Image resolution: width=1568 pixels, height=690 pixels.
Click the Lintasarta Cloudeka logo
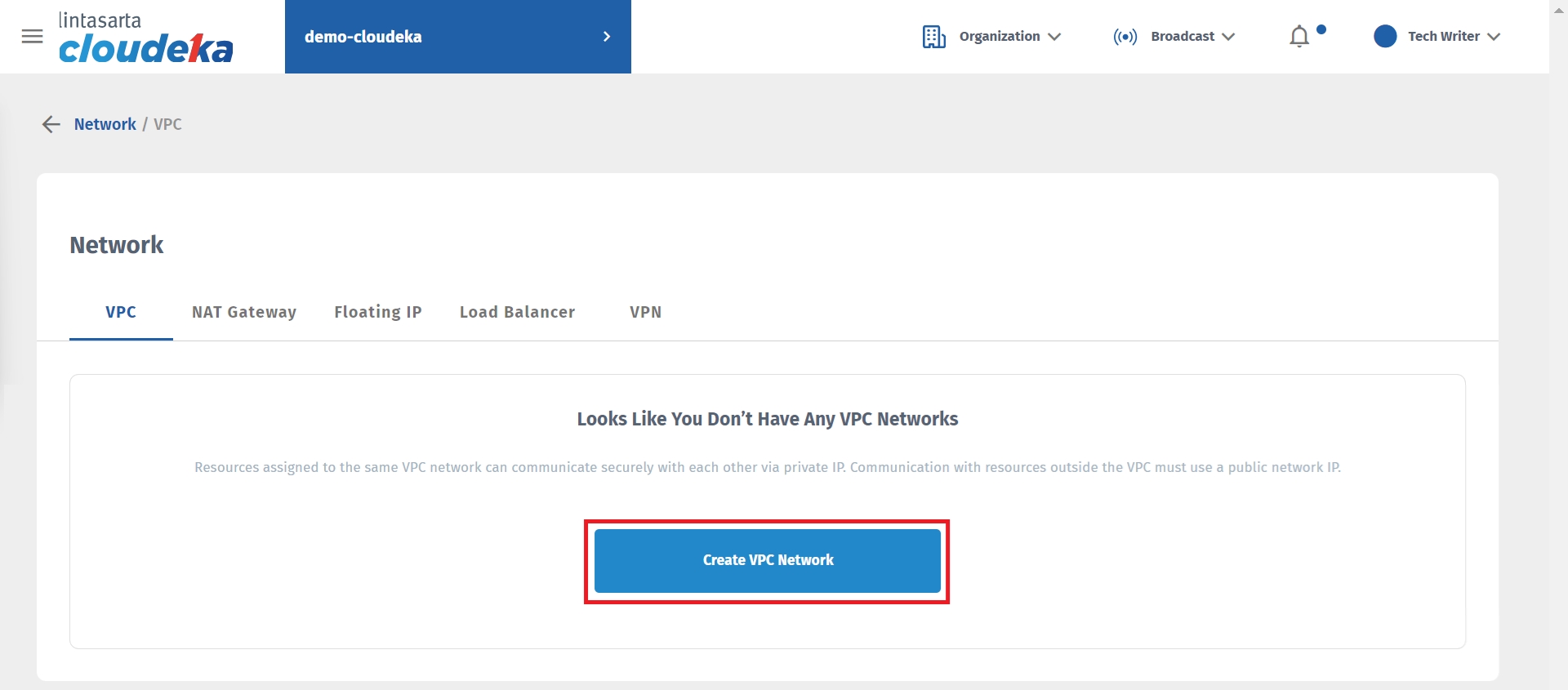pos(145,38)
